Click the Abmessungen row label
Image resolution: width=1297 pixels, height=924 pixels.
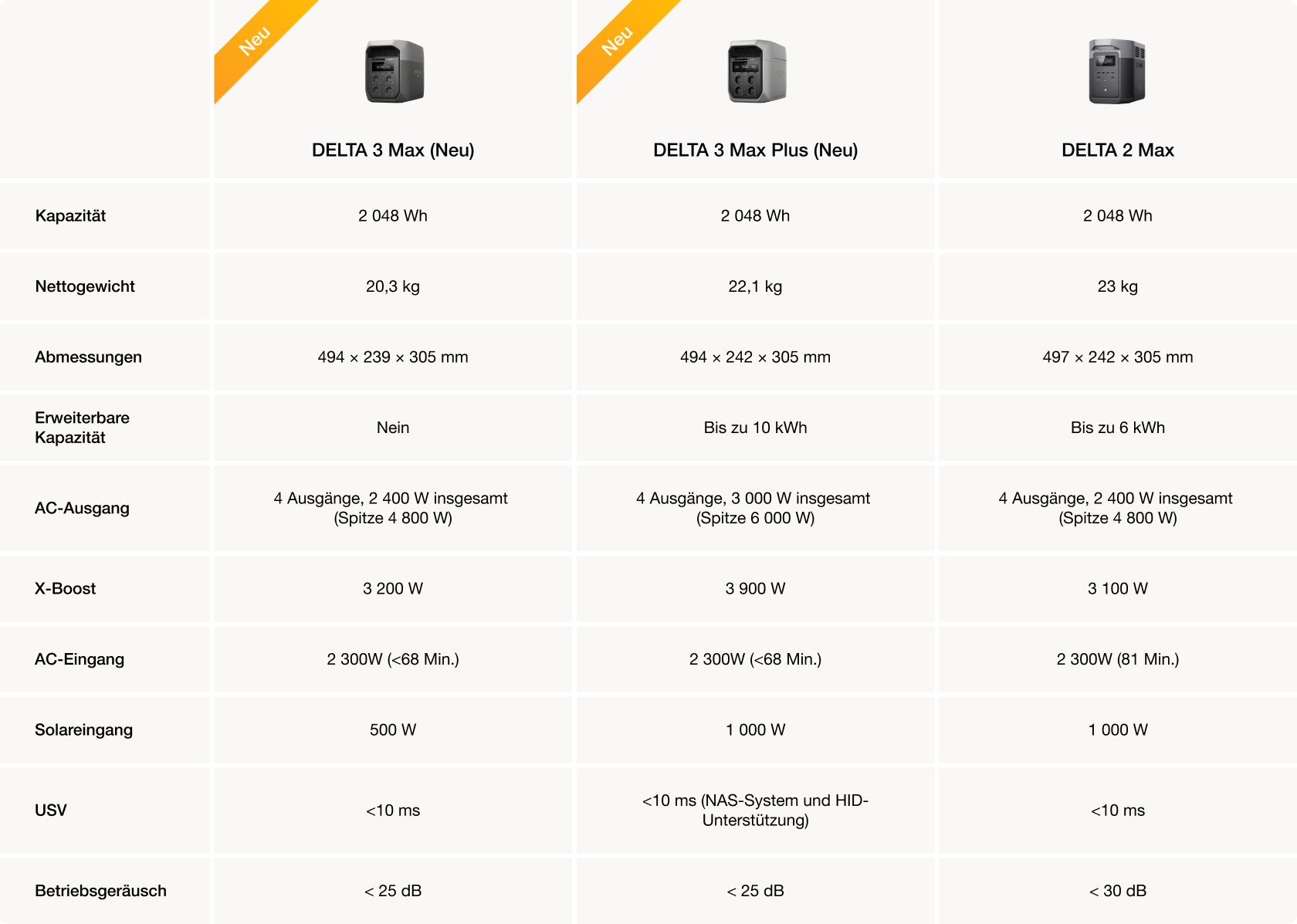(88, 357)
